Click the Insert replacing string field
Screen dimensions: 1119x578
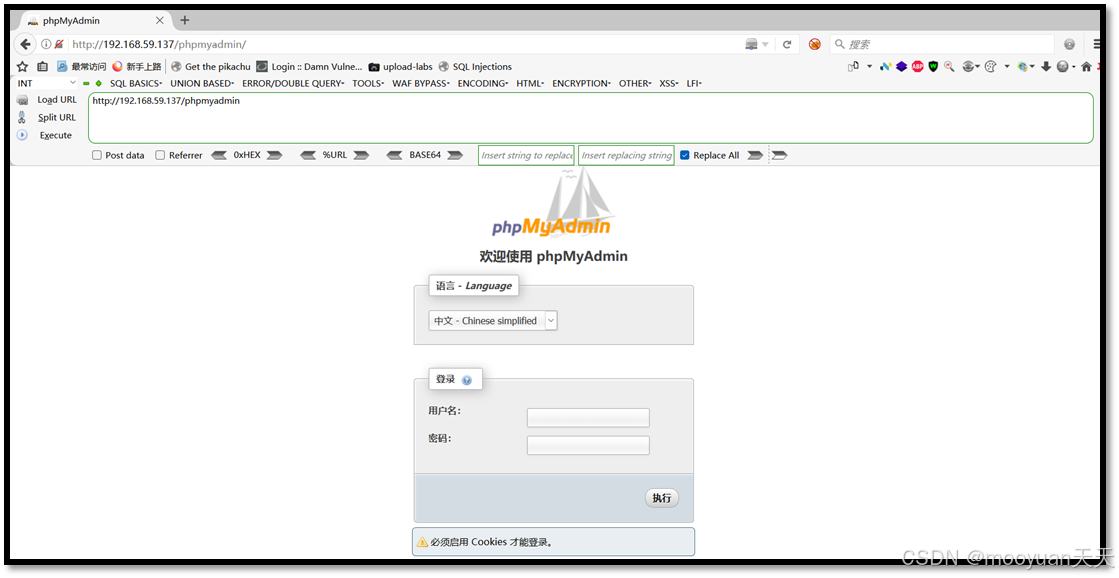click(626, 155)
